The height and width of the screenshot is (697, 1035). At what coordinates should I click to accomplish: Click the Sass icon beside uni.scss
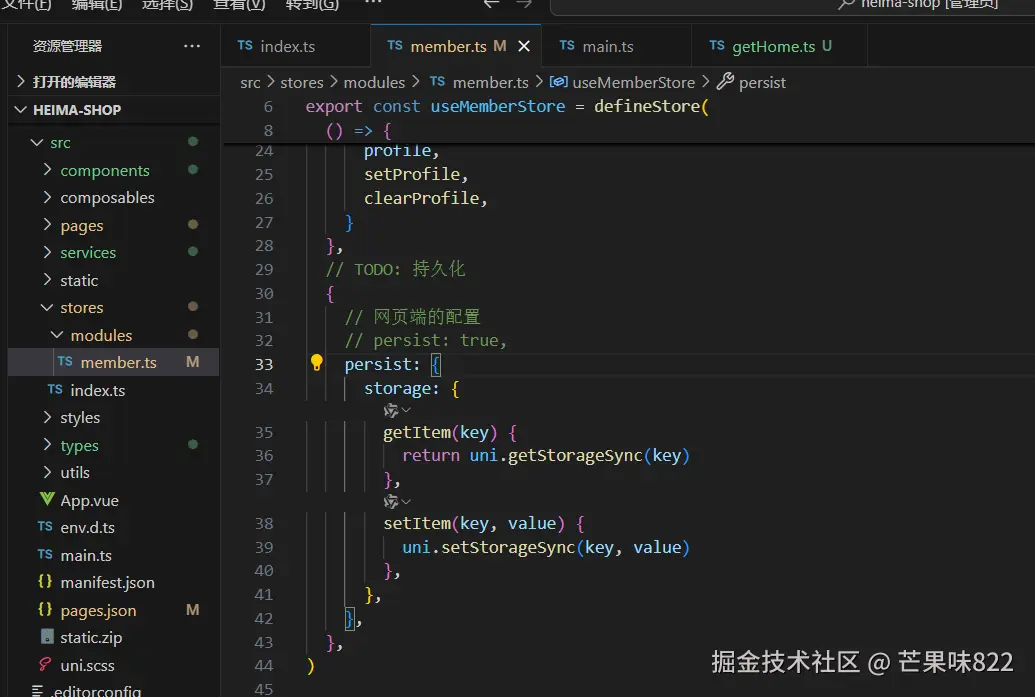tap(45, 664)
